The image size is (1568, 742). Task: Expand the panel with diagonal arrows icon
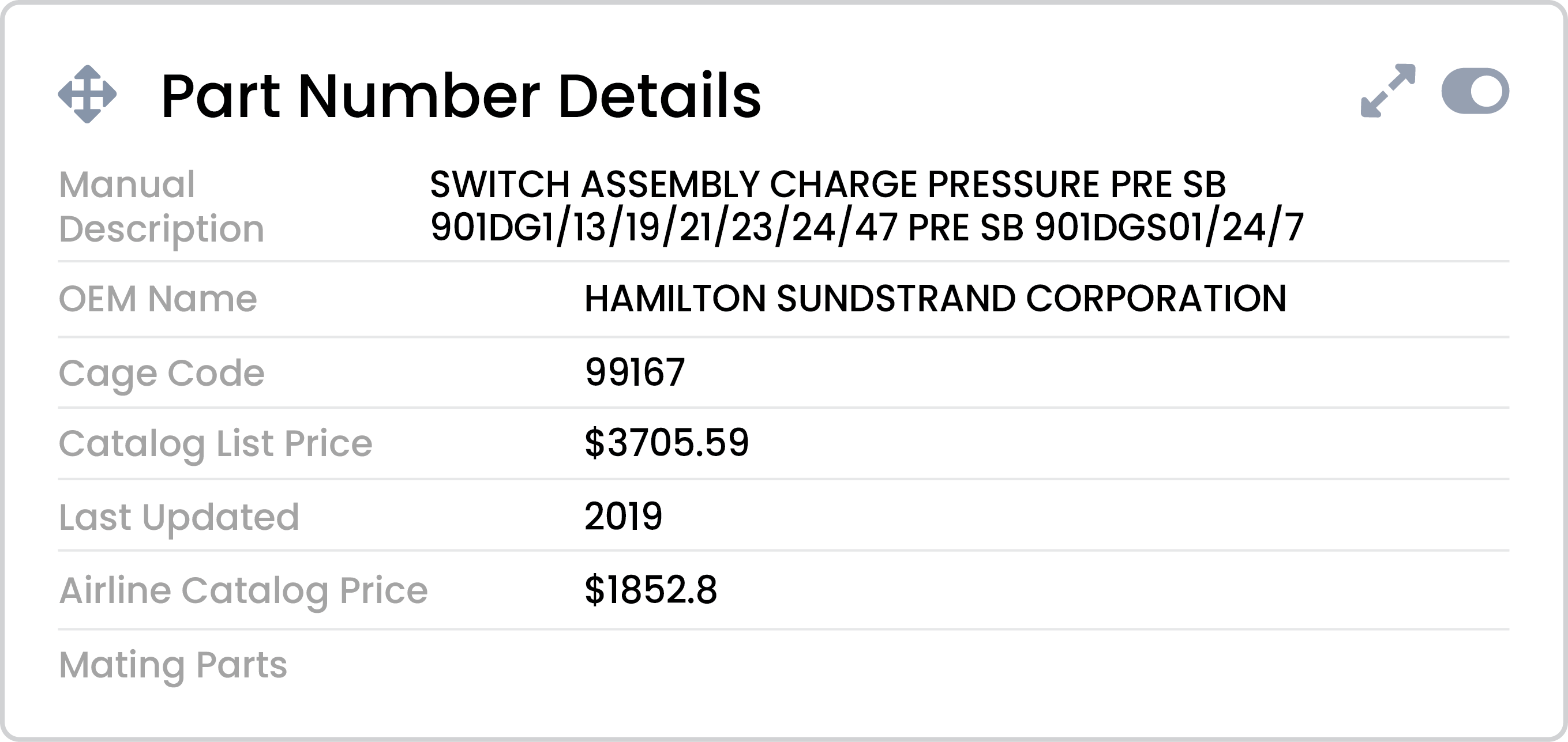point(1388,91)
